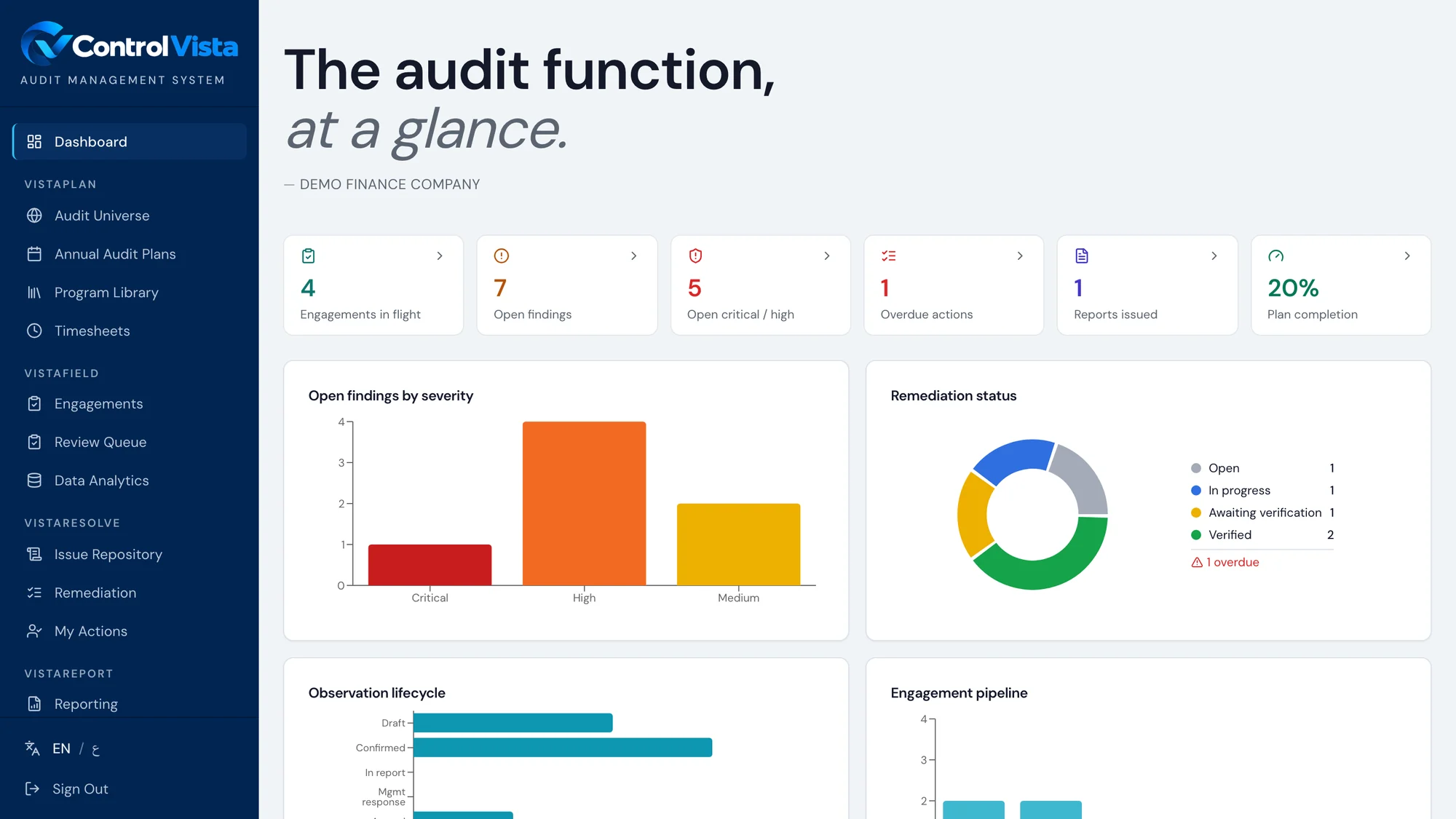Click the Timesheets clock icon
This screenshot has width=1456, height=819.
point(34,331)
